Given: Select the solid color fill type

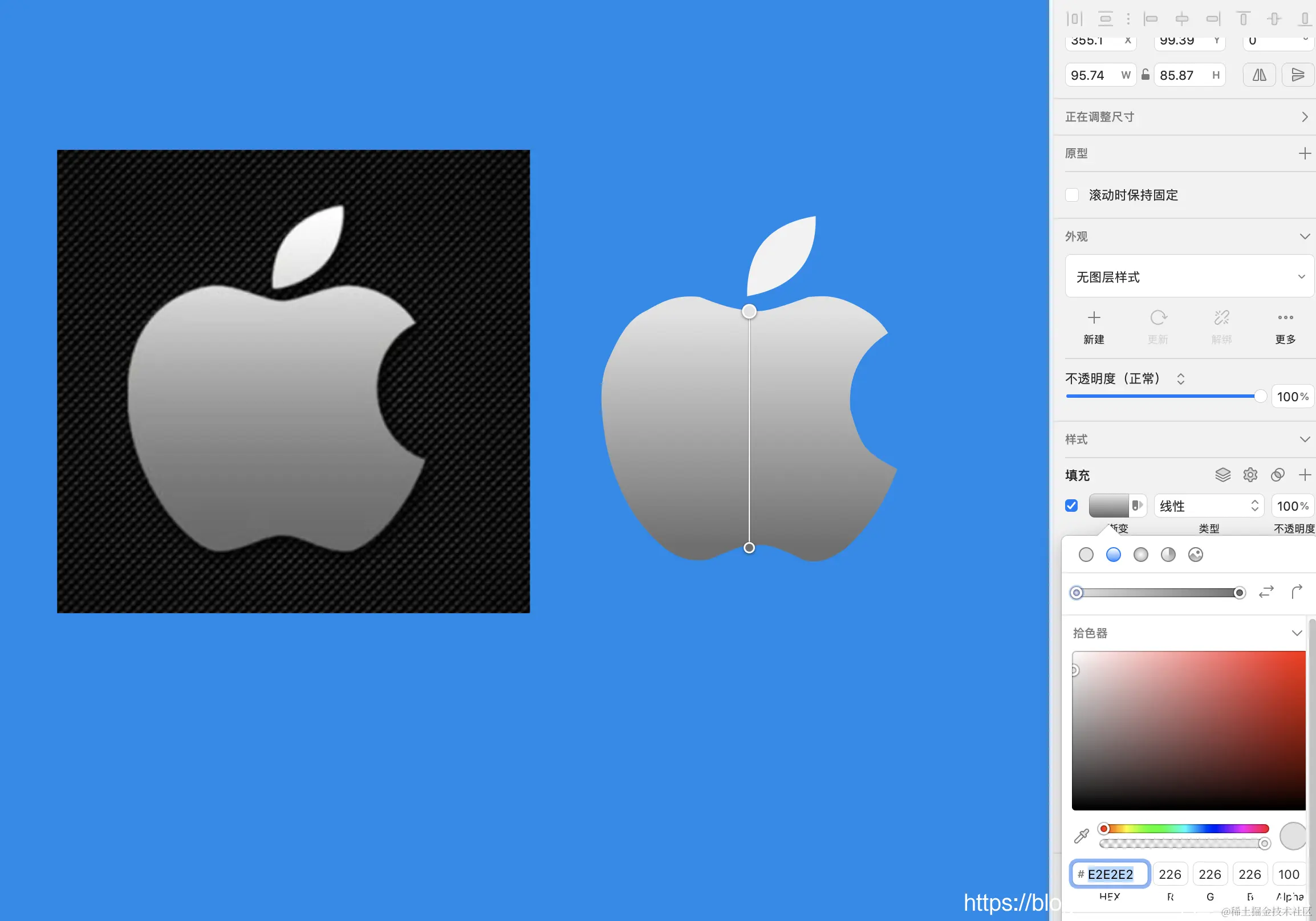Looking at the screenshot, I should pyautogui.click(x=1086, y=555).
